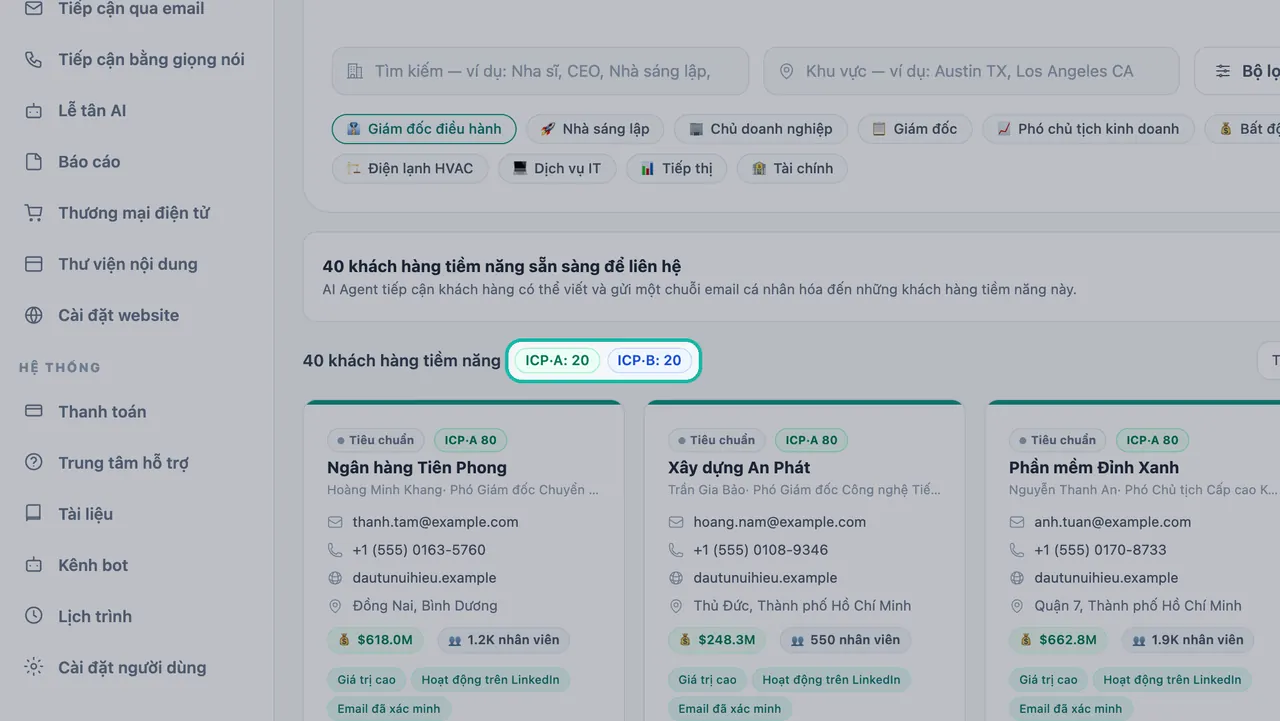Toggle the Giám đốc điều hành filter chip
The image size is (1280, 721).
pyautogui.click(x=424, y=129)
